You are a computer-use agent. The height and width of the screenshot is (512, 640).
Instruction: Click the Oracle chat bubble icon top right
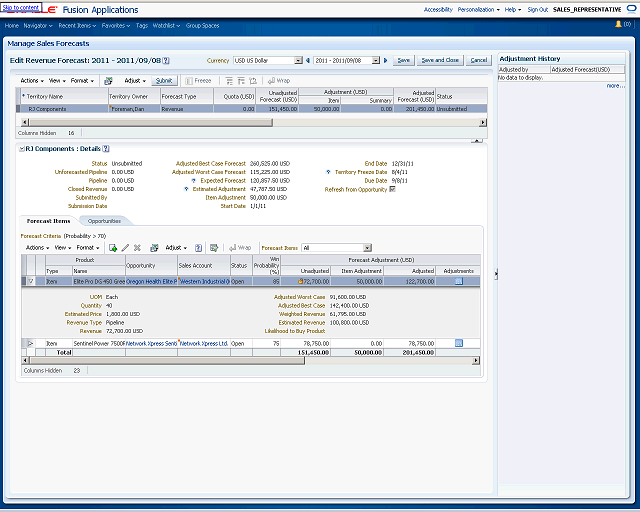coord(632,9)
